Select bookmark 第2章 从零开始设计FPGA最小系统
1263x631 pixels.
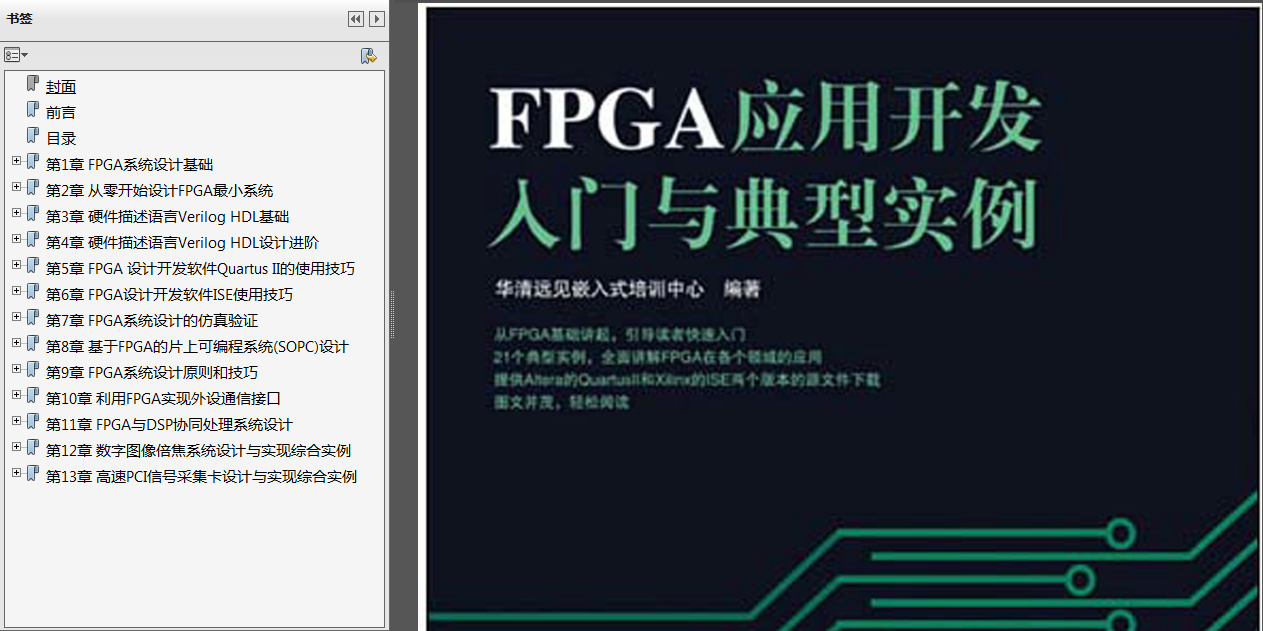(x=160, y=191)
